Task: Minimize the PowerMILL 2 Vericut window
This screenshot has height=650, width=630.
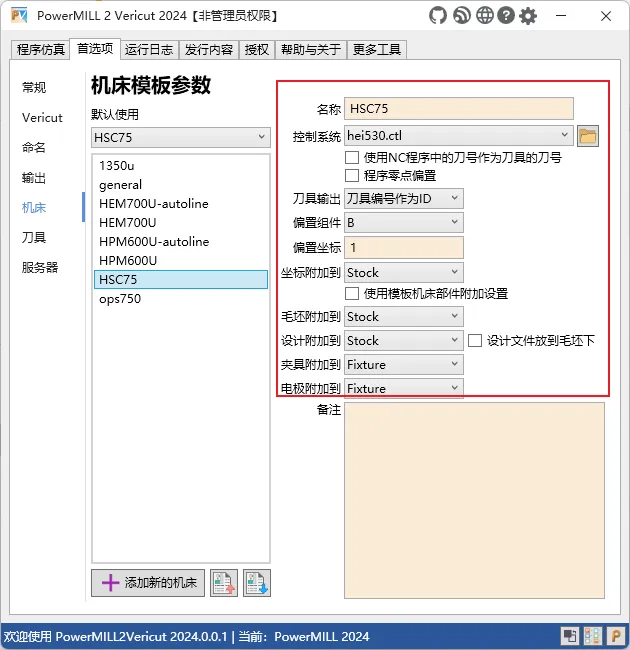Action: [561, 16]
